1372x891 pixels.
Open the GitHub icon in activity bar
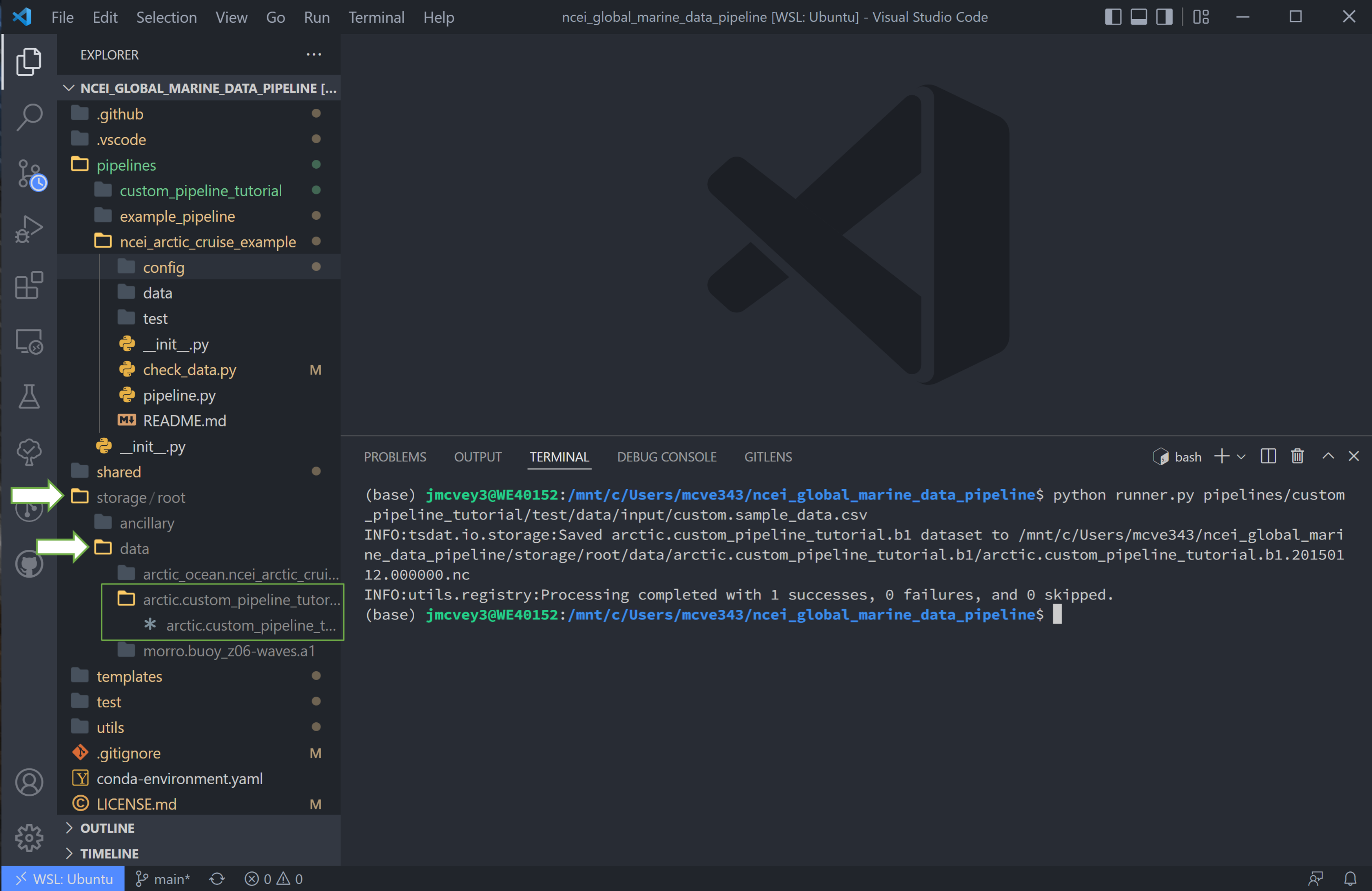[x=29, y=563]
